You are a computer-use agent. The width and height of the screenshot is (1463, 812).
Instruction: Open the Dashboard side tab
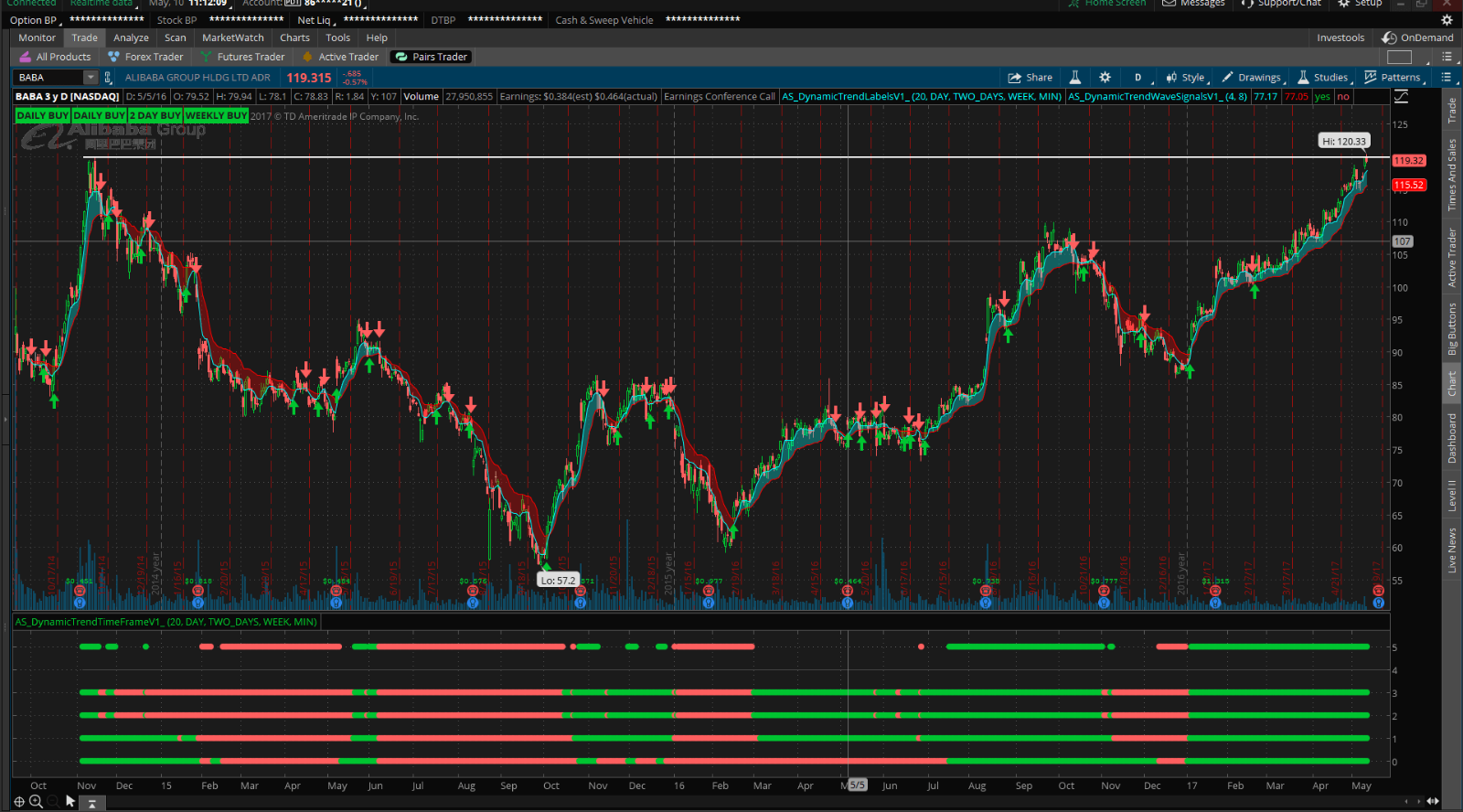point(1451,438)
